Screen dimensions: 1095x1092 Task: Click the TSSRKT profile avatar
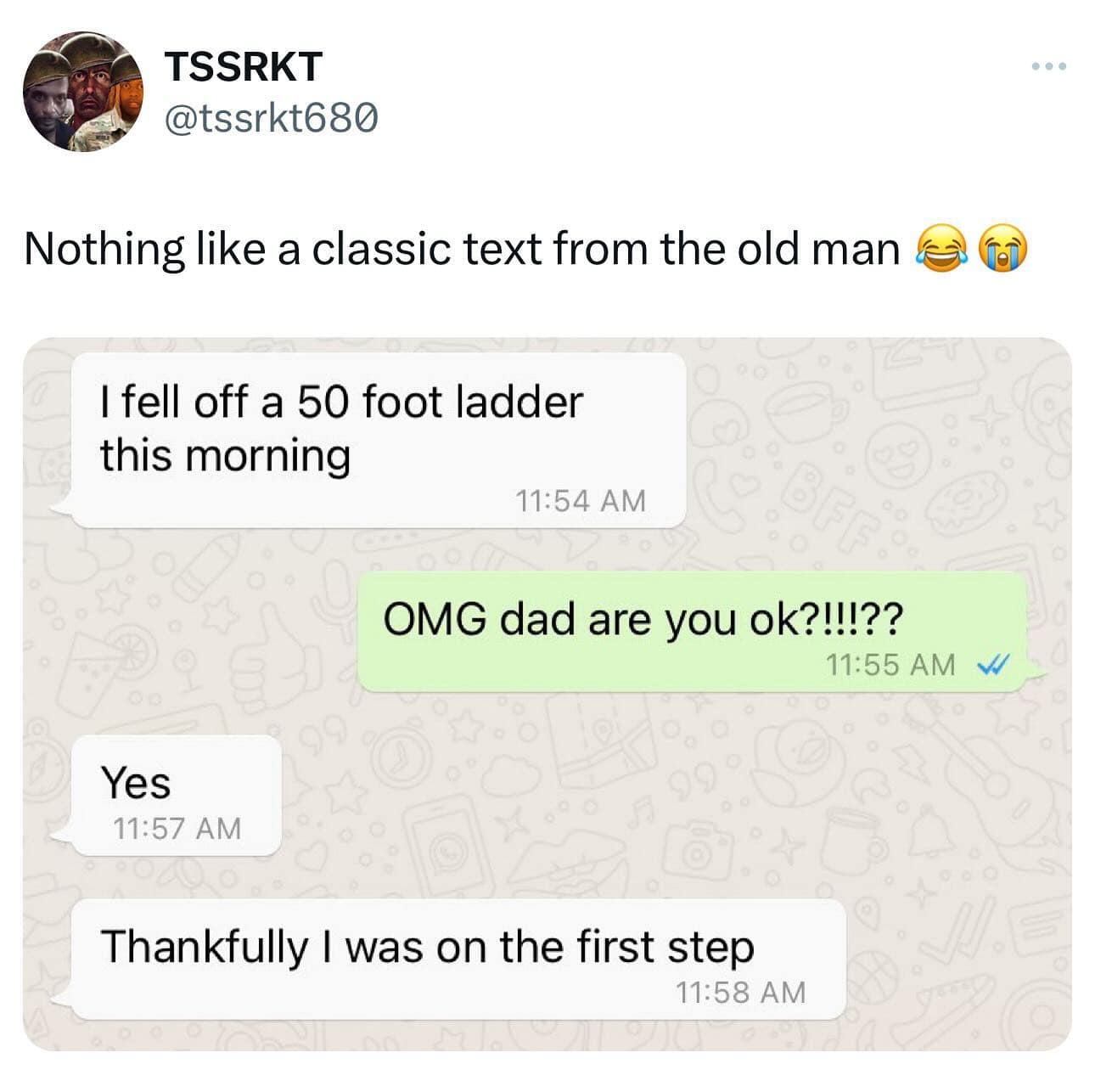pos(83,92)
